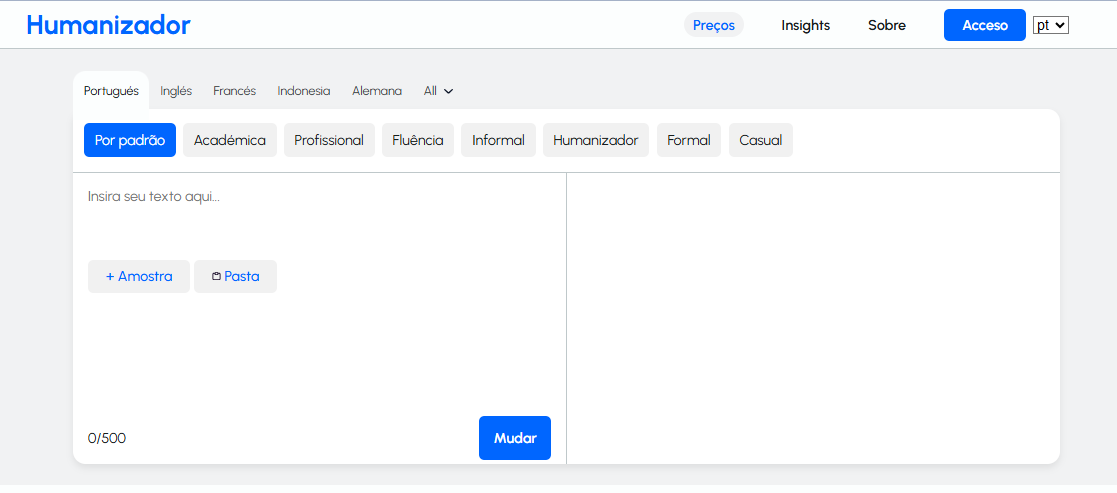Switch to the Português tab

111,91
